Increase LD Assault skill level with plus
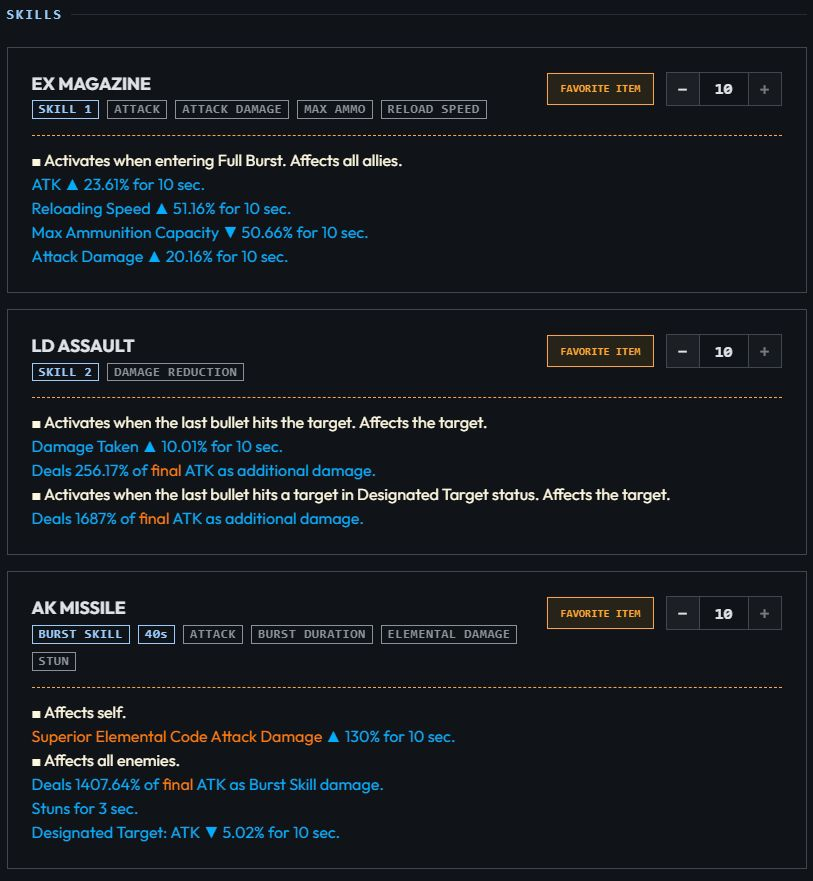The image size is (813, 881). point(765,352)
